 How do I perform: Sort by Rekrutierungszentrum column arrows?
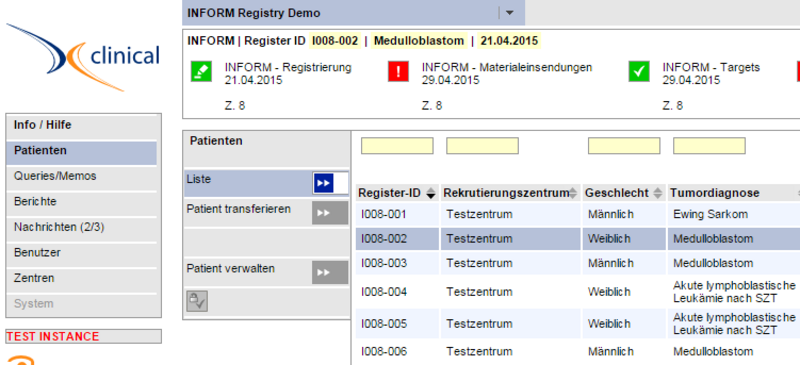tap(573, 193)
